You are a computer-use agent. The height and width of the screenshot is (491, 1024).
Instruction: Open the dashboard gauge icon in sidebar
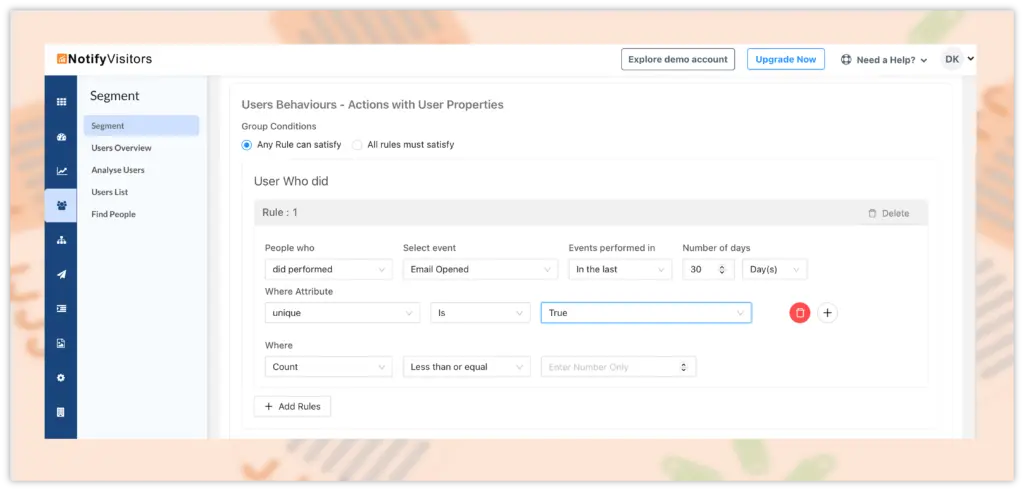[61, 137]
